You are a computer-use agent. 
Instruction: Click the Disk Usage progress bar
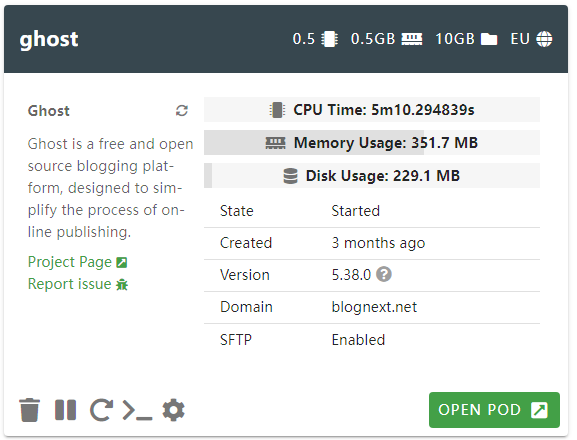372,176
